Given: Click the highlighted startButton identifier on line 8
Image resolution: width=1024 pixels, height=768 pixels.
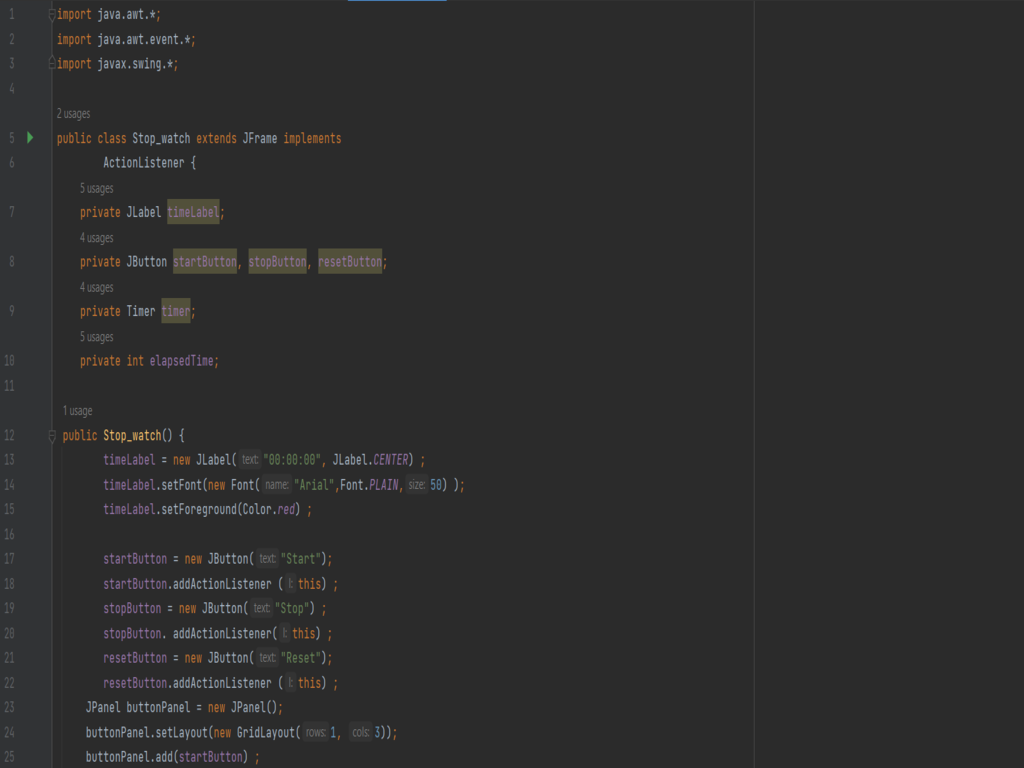Looking at the screenshot, I should [204, 262].
